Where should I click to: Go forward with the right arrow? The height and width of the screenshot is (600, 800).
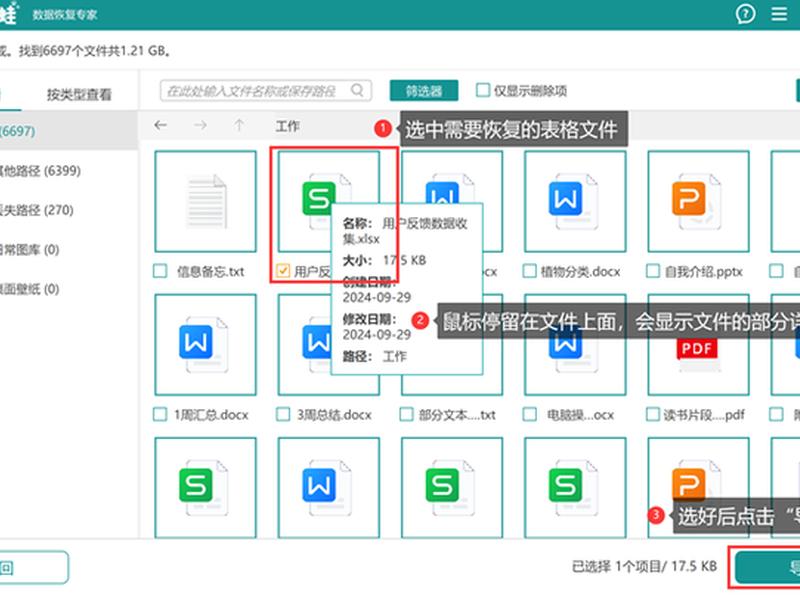[x=200, y=126]
